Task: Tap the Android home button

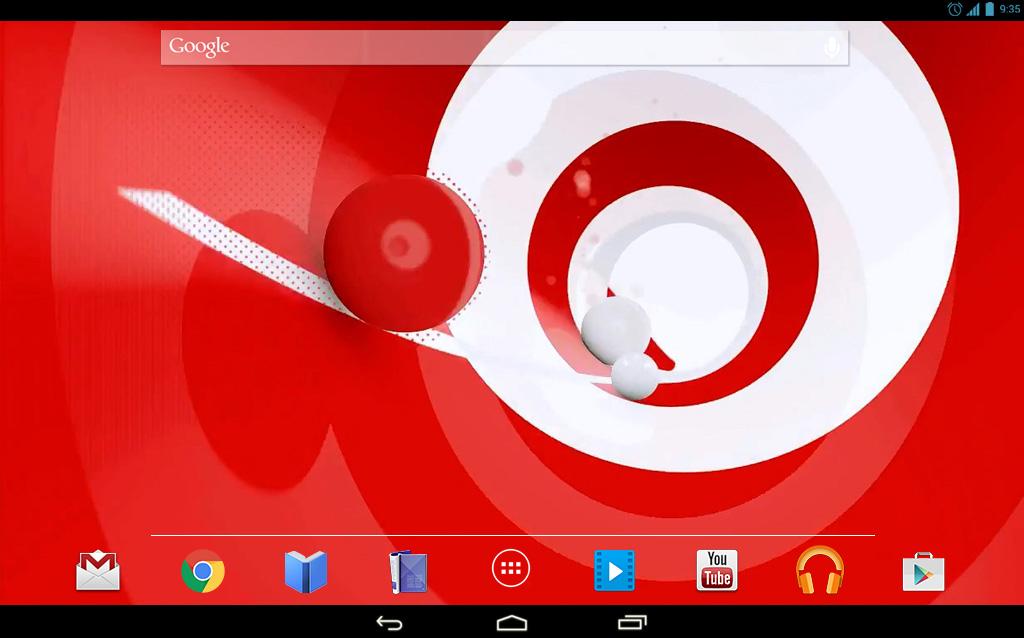Action: tap(511, 622)
